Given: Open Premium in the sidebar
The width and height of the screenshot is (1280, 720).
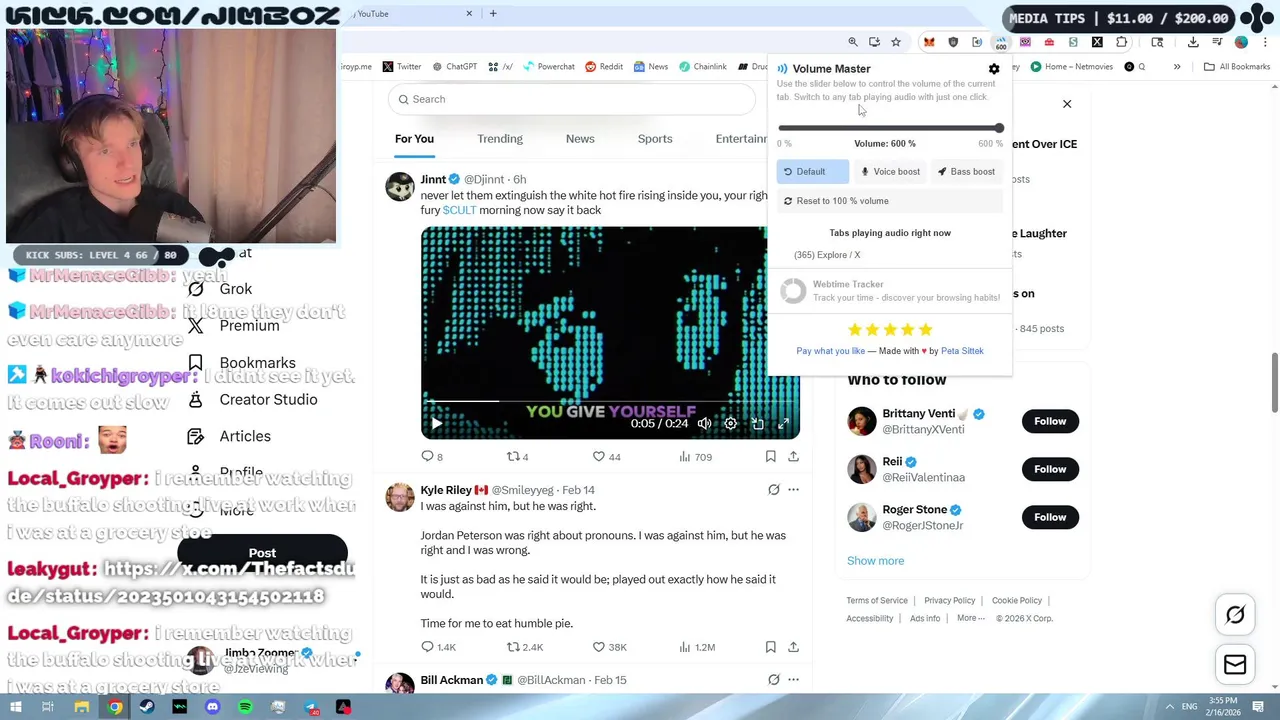Looking at the screenshot, I should pyautogui.click(x=234, y=326).
